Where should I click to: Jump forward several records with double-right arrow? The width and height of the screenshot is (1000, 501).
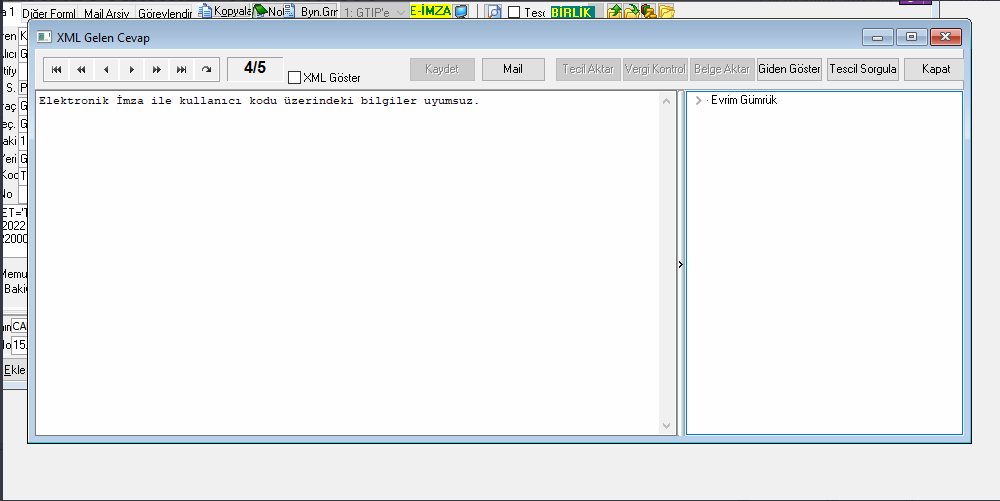point(156,69)
